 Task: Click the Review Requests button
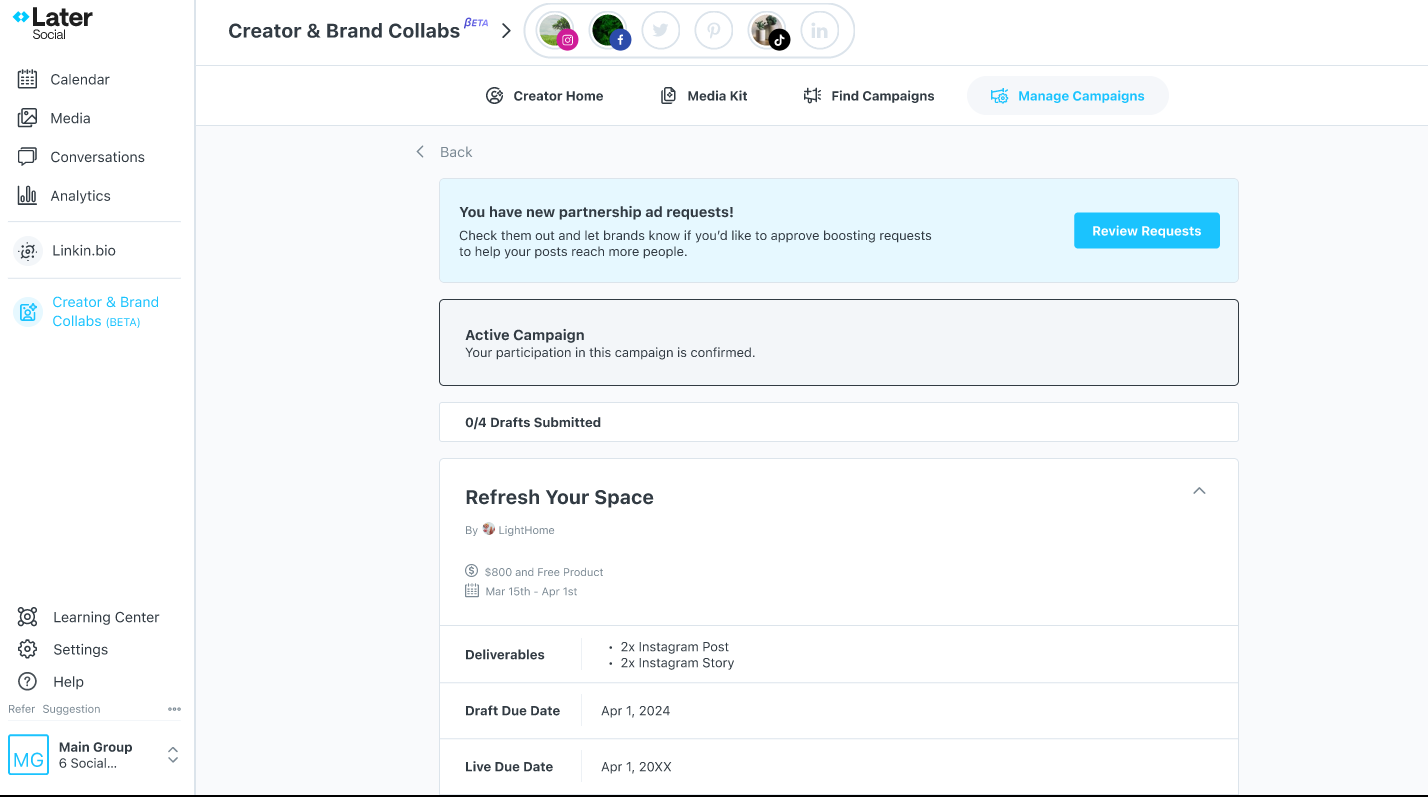click(1146, 230)
